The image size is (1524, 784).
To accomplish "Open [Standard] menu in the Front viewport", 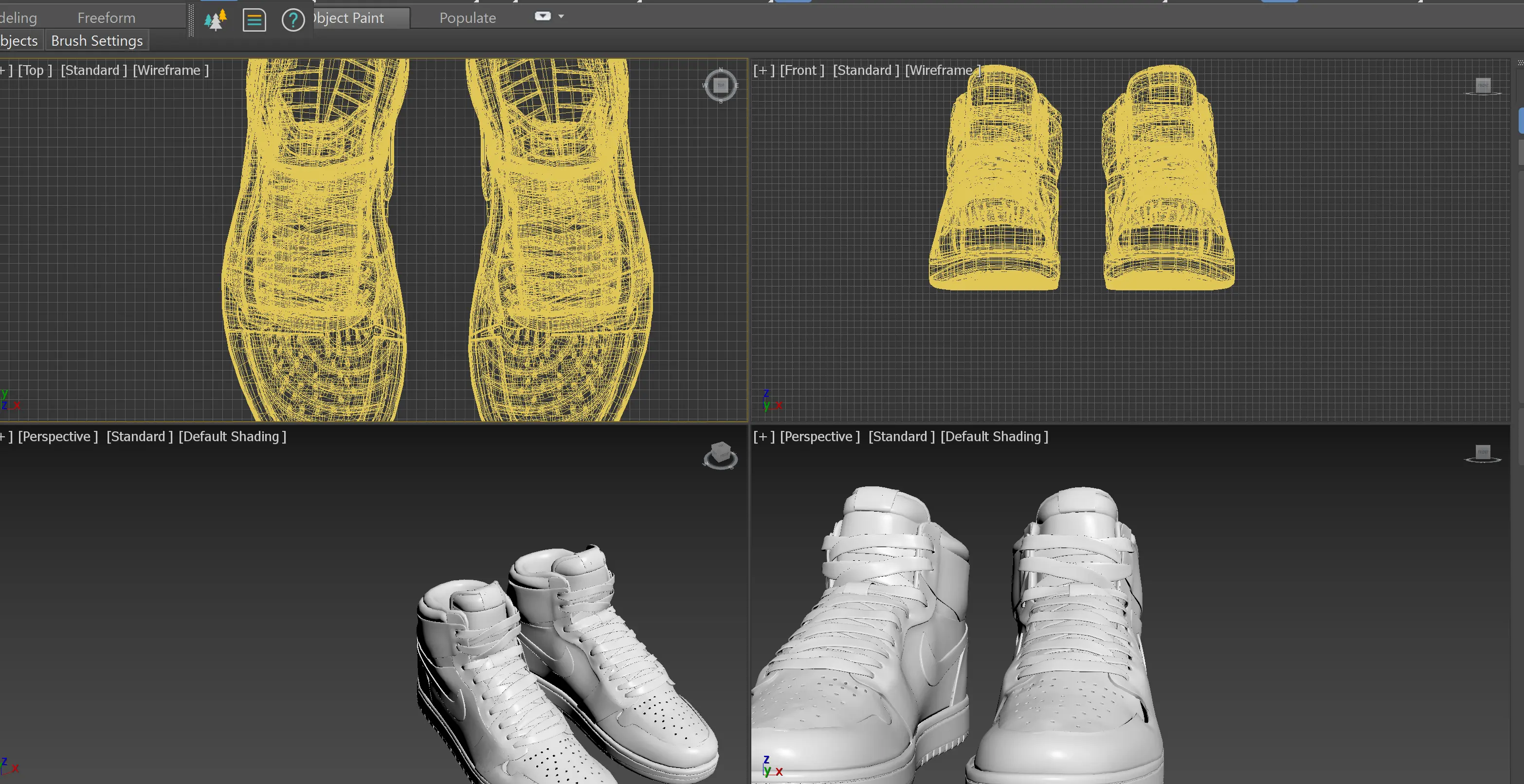I will point(866,71).
